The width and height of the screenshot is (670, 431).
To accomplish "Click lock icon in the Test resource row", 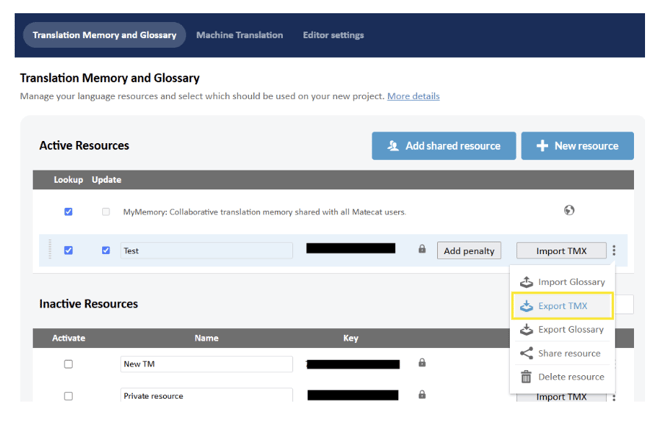I will [x=422, y=250].
